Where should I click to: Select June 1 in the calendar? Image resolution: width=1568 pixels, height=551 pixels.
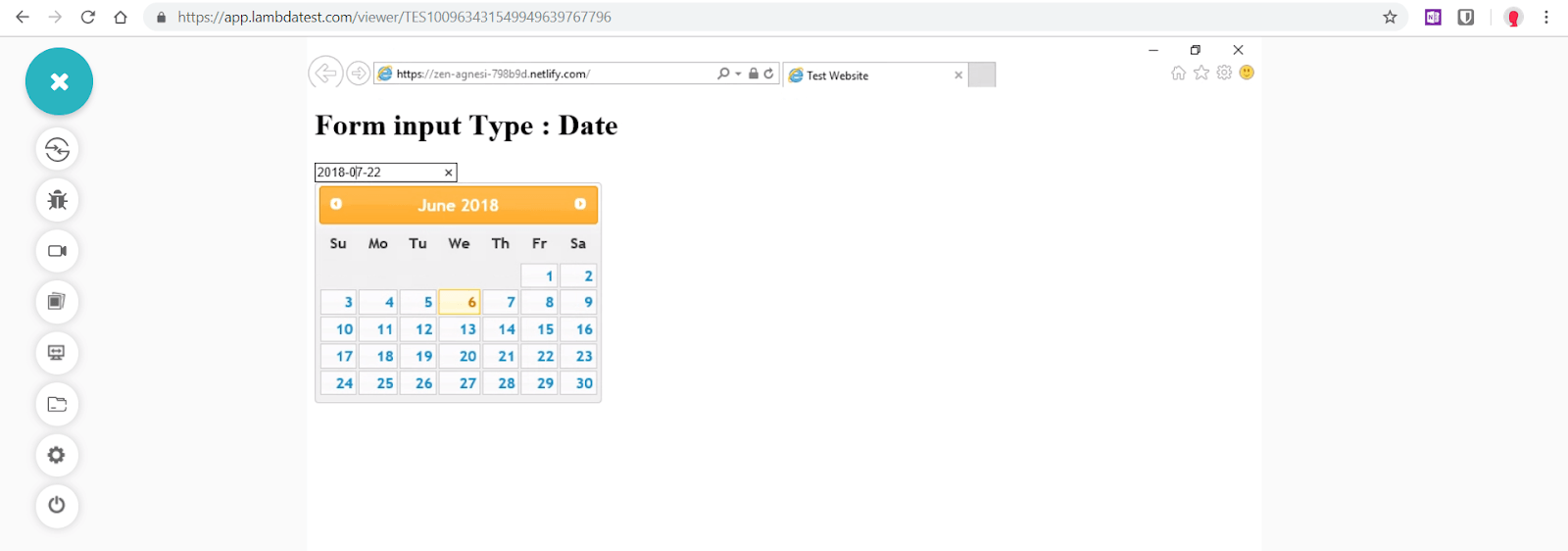(x=540, y=276)
